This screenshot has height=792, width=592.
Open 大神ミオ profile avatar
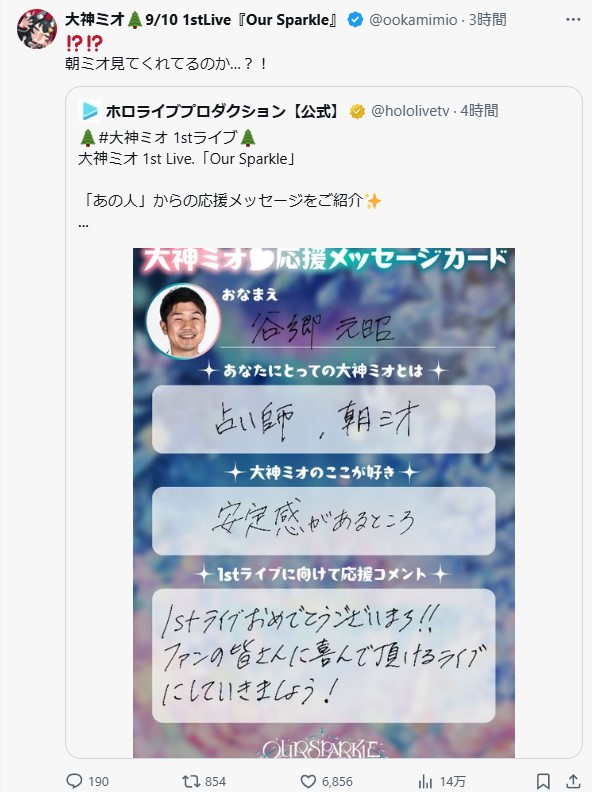[37, 28]
